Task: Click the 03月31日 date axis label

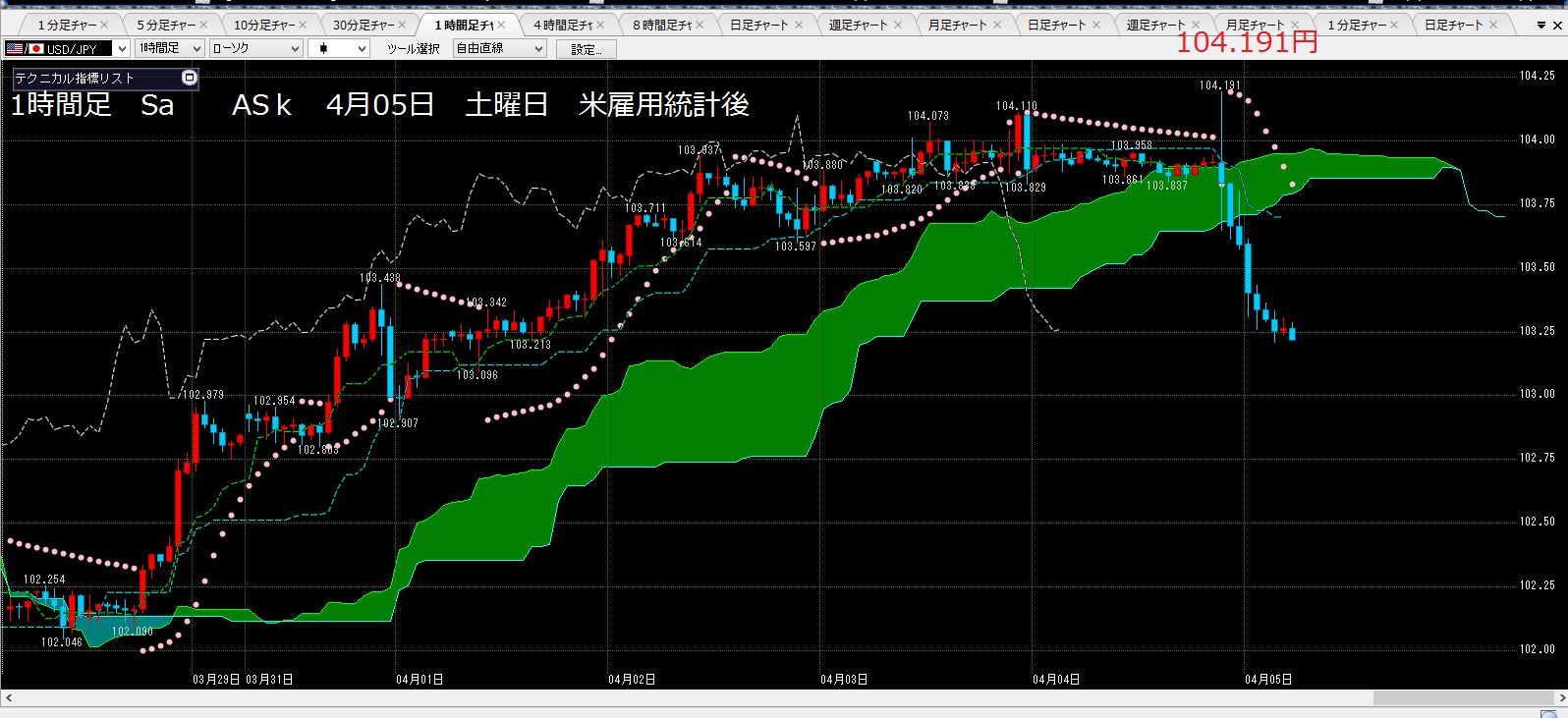Action: point(269,680)
